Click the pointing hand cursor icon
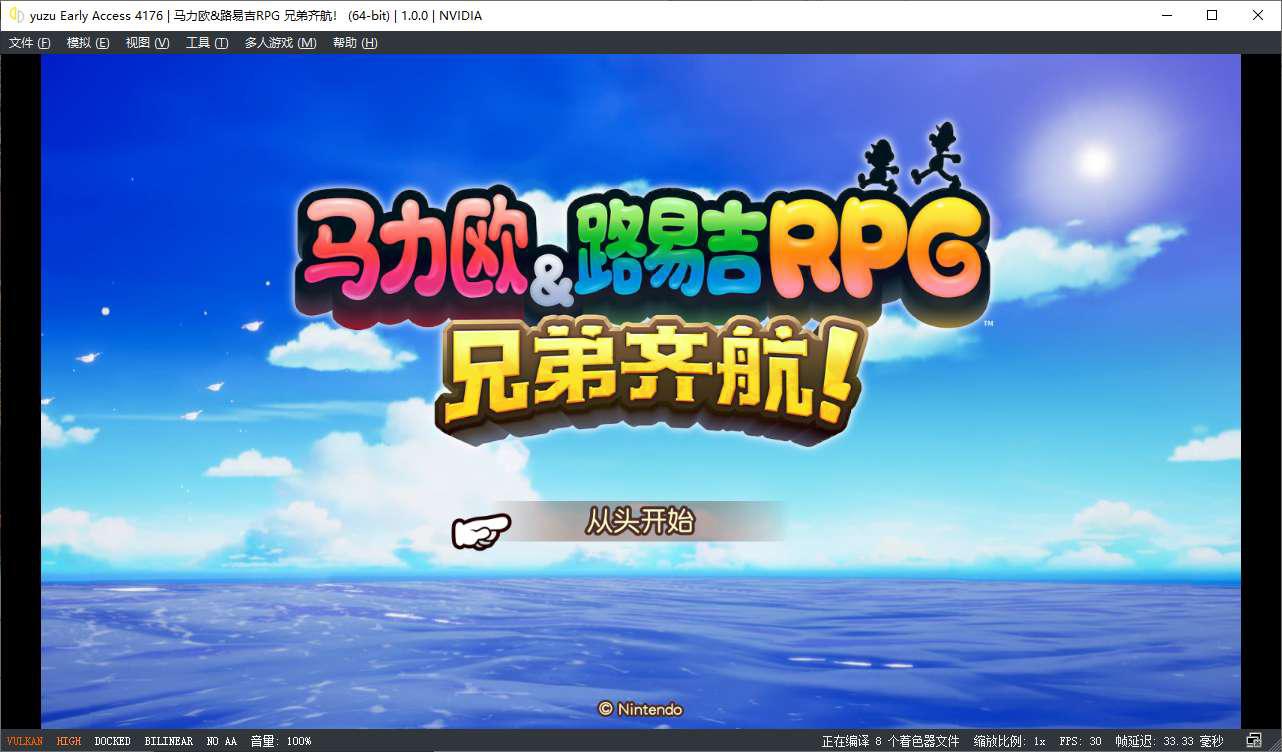The width and height of the screenshot is (1282, 752). point(481,531)
